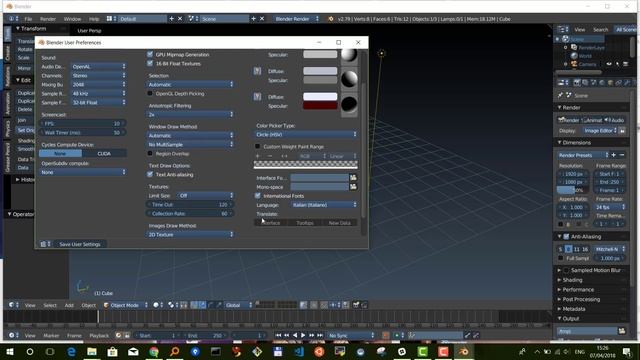This screenshot has height=360, width=640.
Task: Enable Region Overlap checkbox
Action: (x=150, y=153)
